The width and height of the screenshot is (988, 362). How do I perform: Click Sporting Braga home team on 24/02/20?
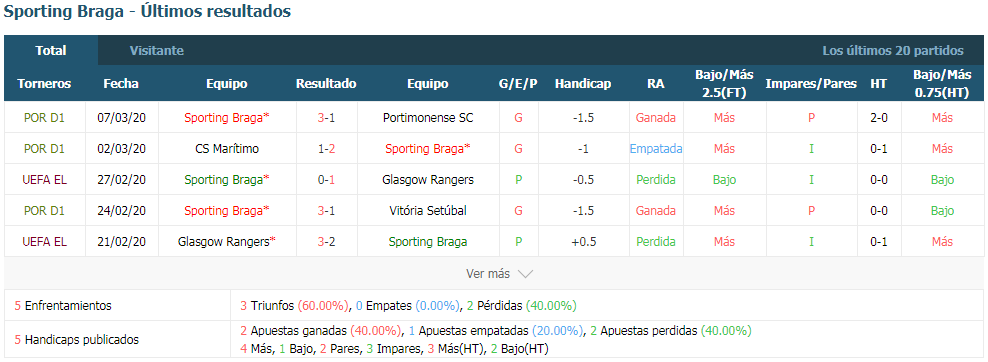(x=227, y=210)
